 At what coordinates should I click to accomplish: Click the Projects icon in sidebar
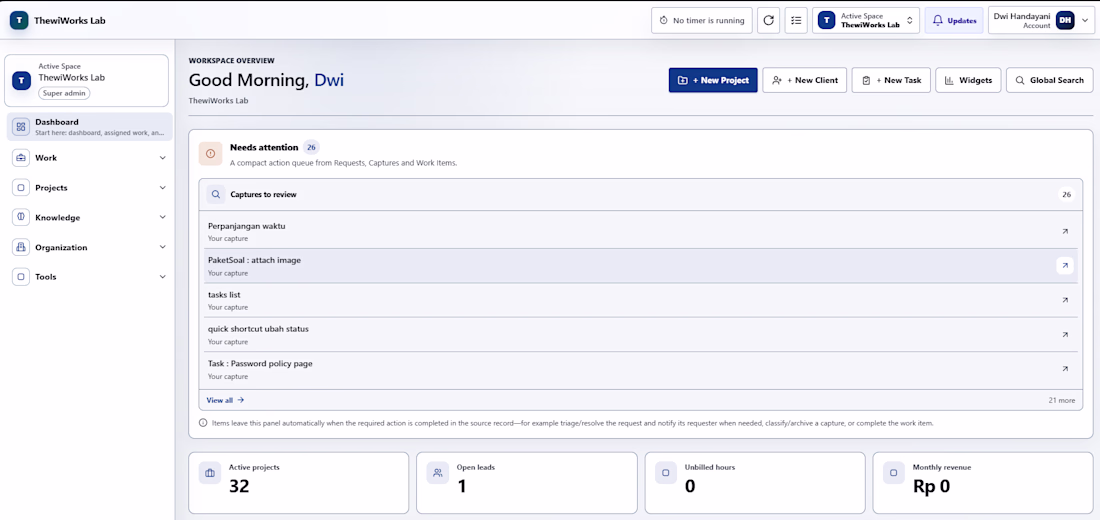point(21,187)
